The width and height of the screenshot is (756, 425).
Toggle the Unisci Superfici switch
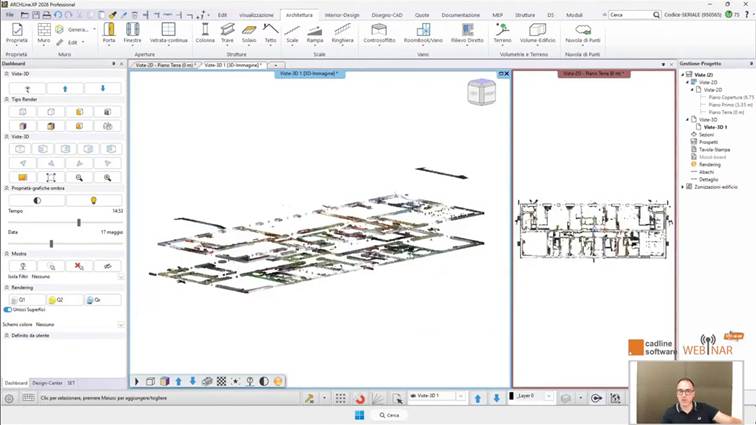pyautogui.click(x=7, y=310)
